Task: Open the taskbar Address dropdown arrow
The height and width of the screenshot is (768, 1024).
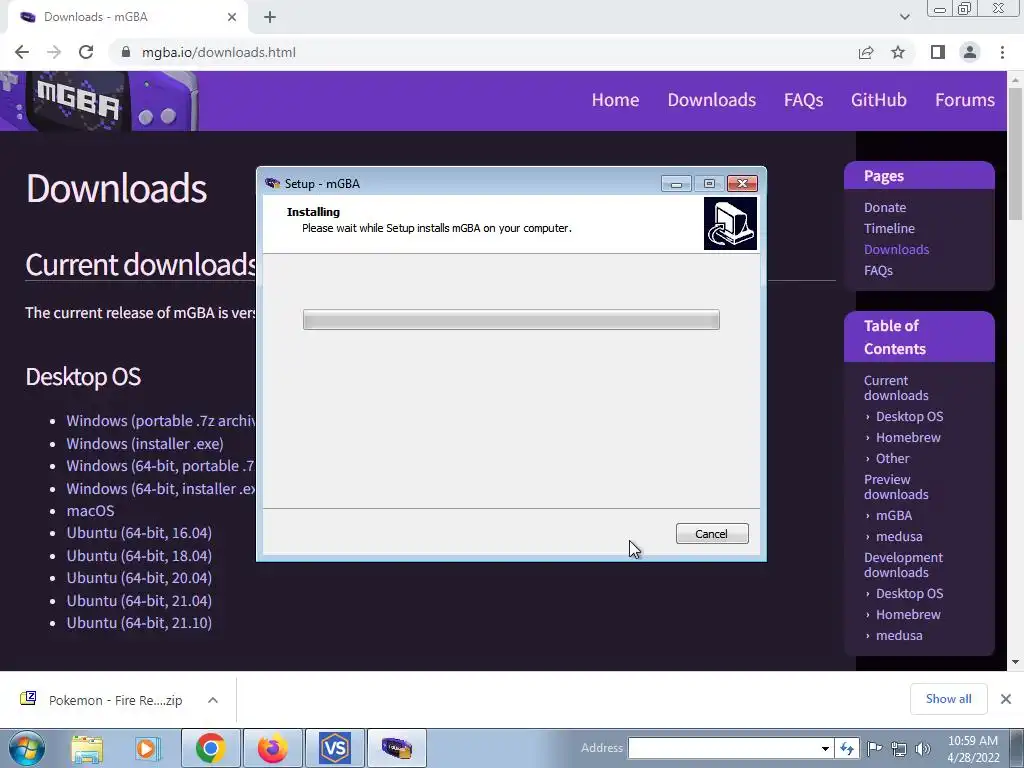Action: pos(825,748)
